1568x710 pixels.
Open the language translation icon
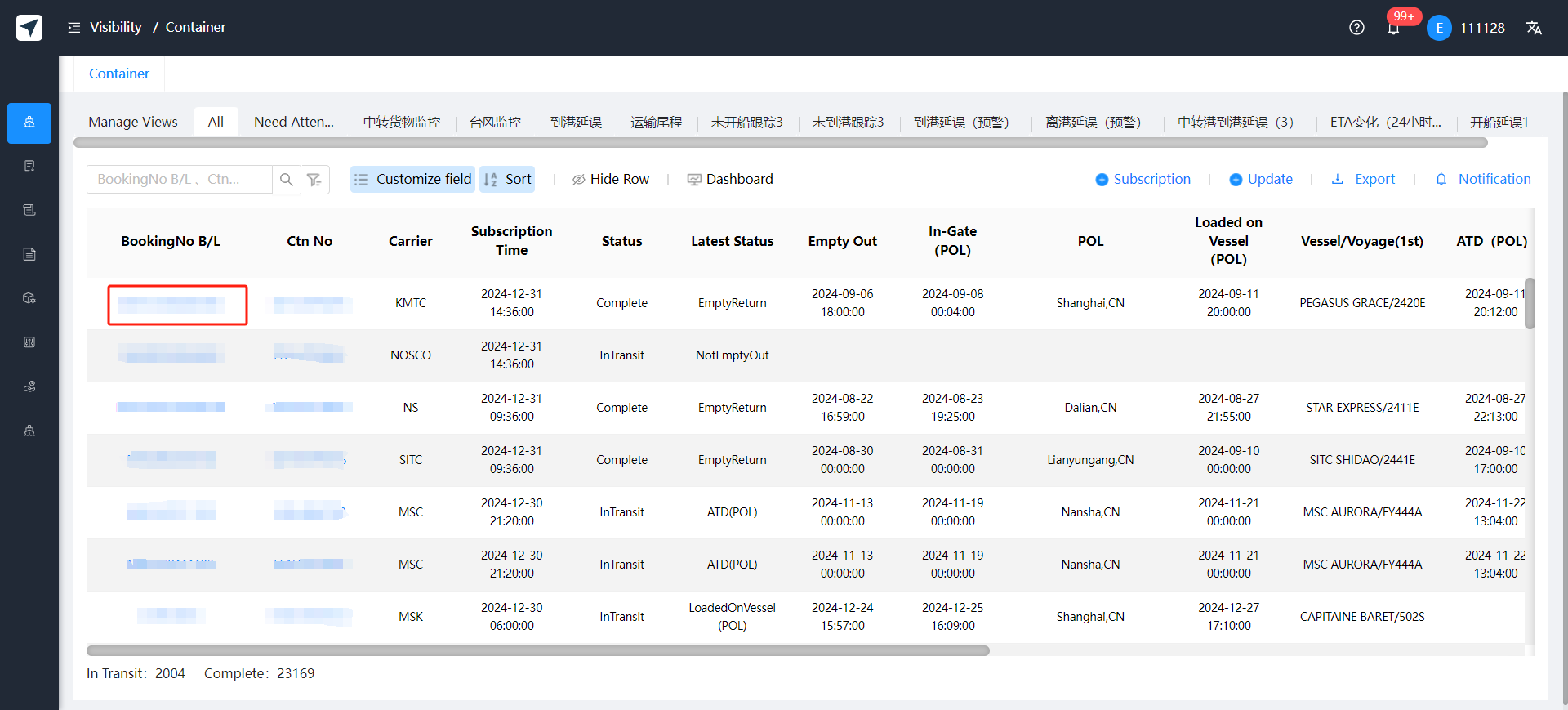1534,28
